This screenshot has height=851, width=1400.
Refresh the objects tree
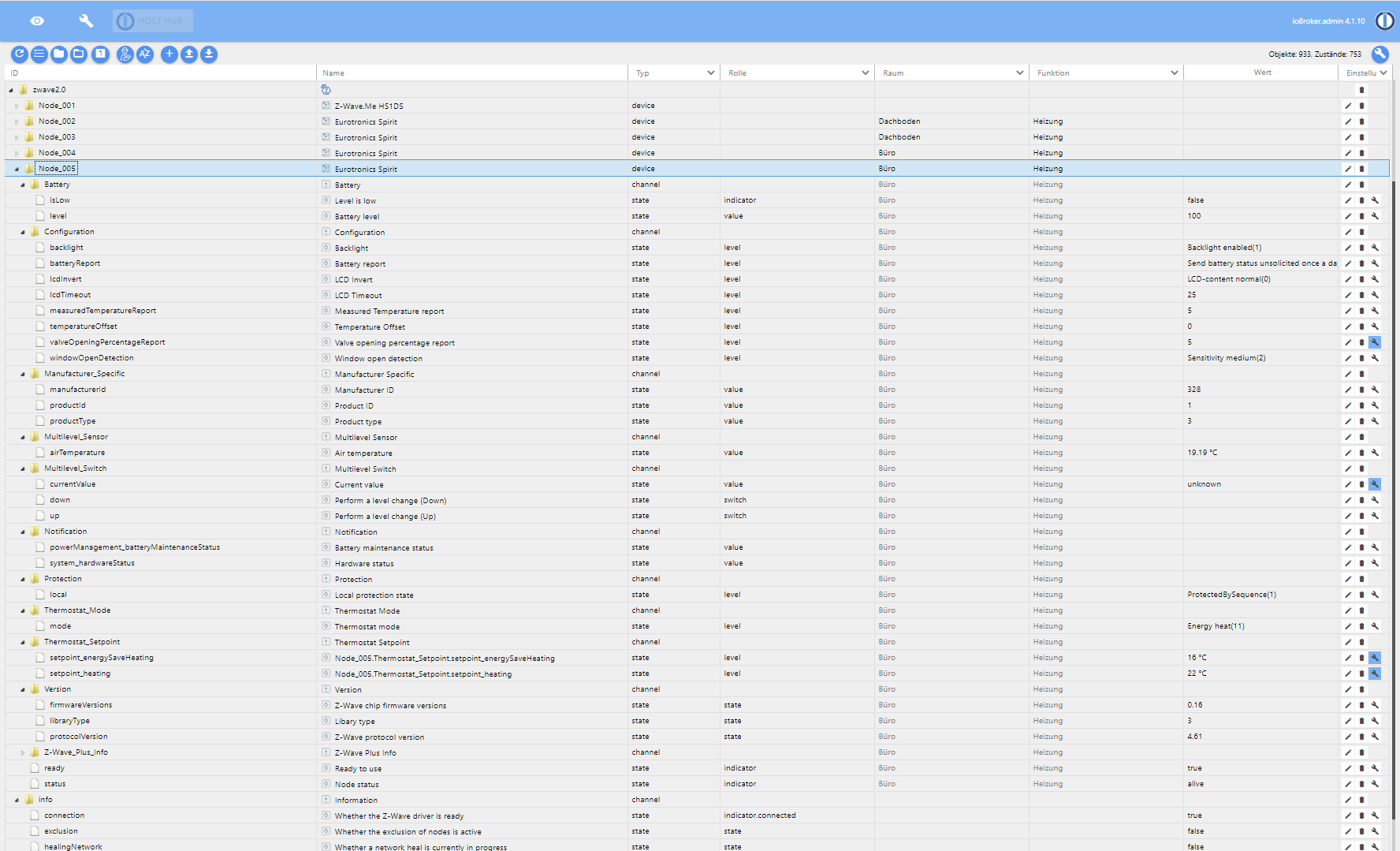20,54
